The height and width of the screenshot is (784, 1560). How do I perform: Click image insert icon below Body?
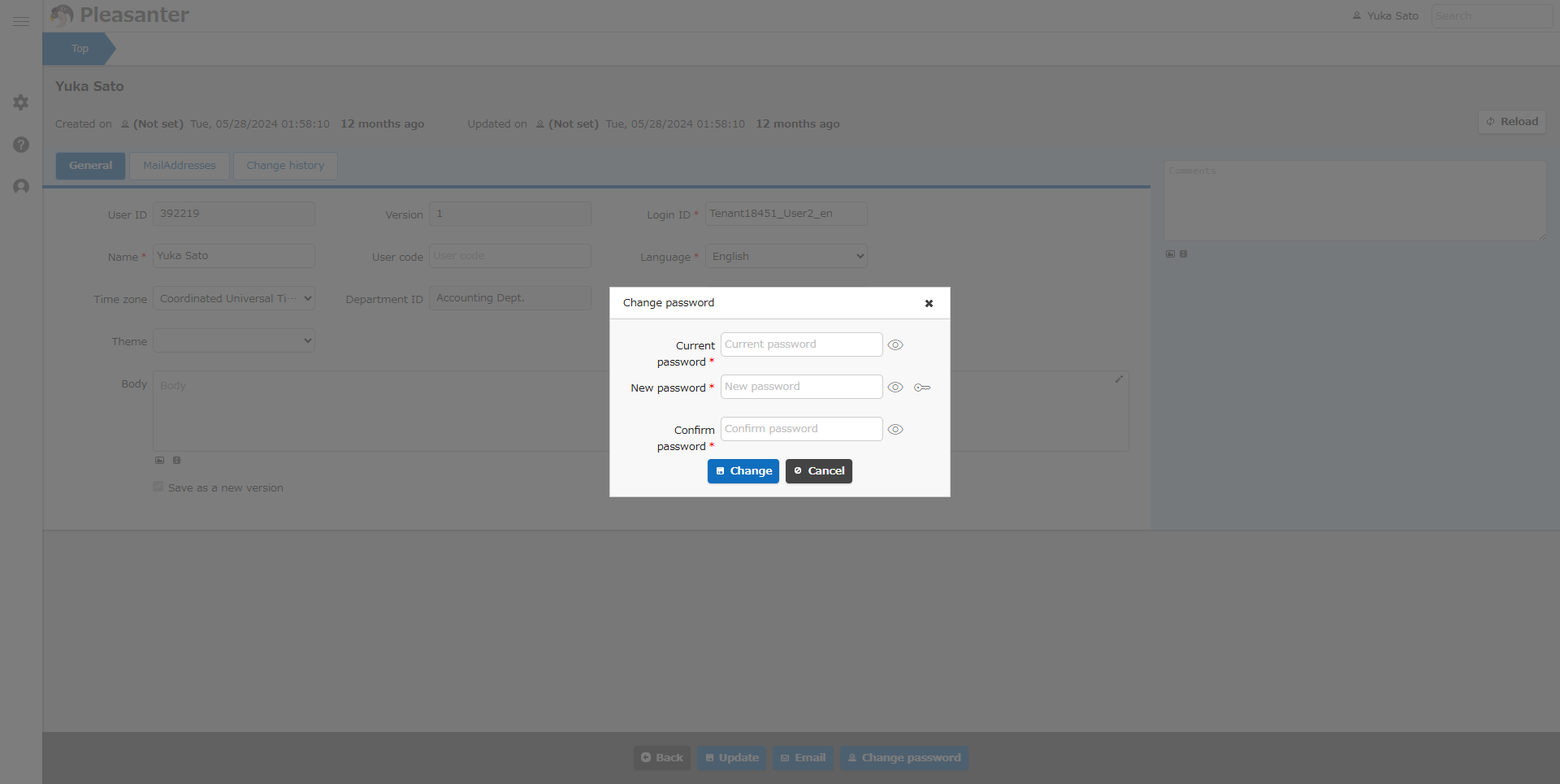(x=159, y=460)
